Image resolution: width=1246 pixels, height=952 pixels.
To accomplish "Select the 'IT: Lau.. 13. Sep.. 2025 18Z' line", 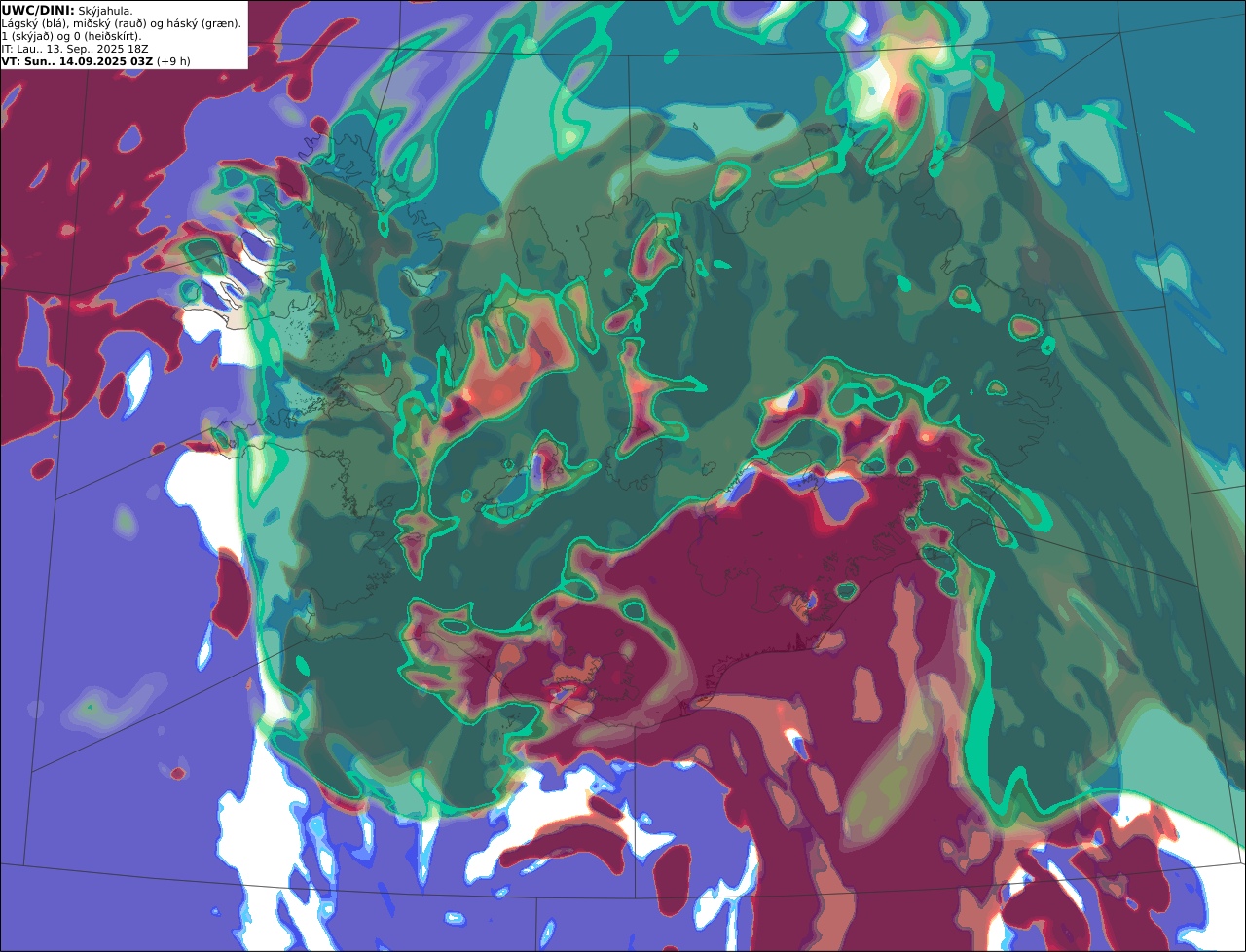I will (x=75, y=49).
